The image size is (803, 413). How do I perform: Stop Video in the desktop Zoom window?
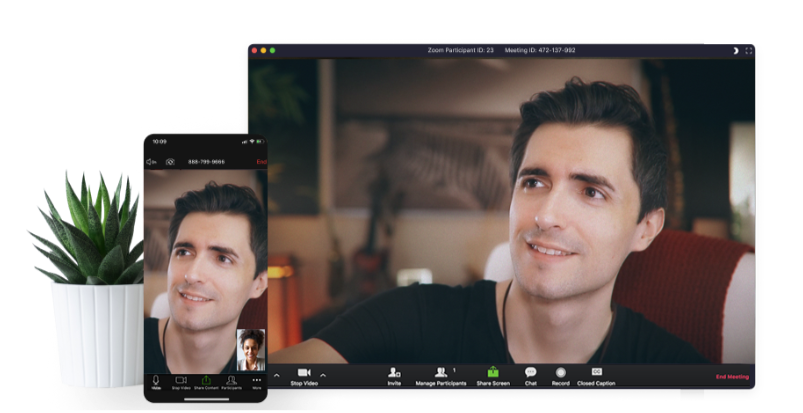(x=304, y=377)
